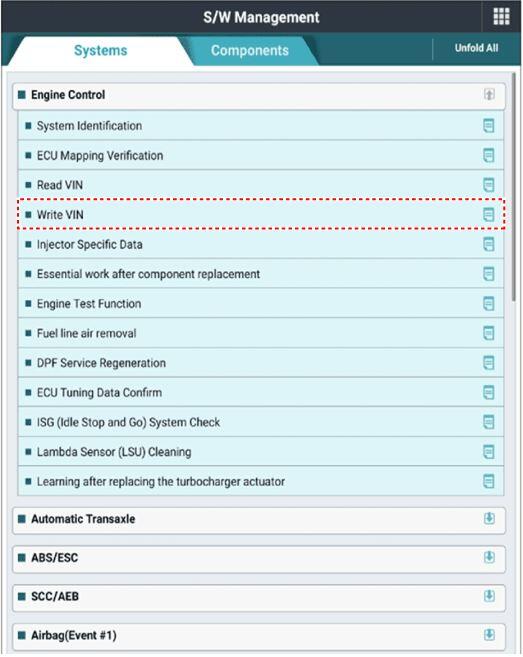Click document icon beside Write VIN

489,215
